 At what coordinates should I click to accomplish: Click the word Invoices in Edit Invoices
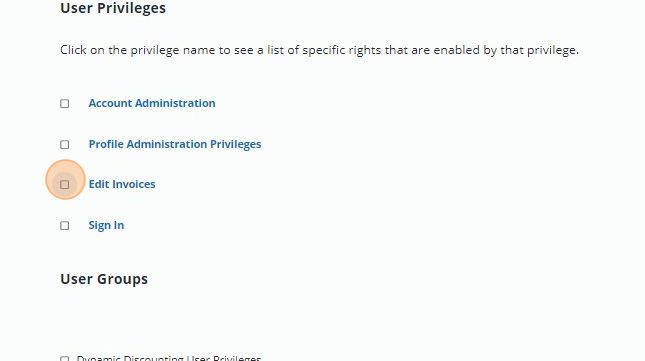pos(133,184)
